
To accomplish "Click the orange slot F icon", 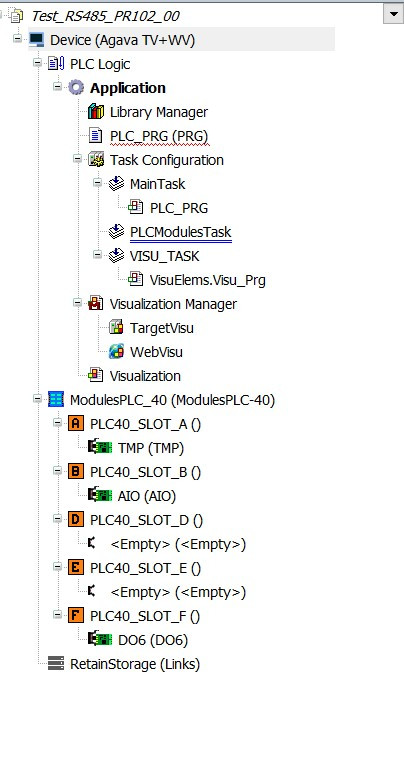I will click(75, 616).
